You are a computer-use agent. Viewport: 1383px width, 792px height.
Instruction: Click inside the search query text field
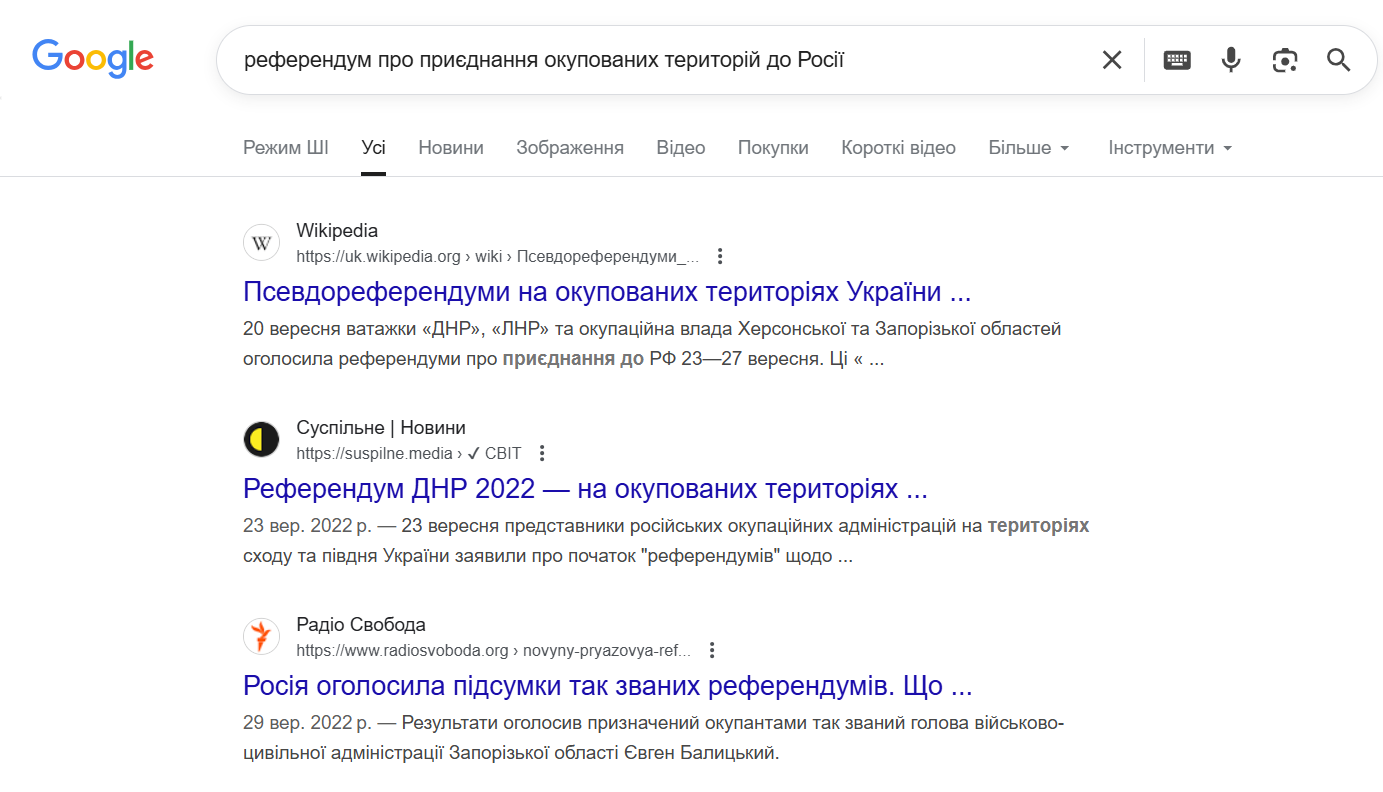(650, 60)
